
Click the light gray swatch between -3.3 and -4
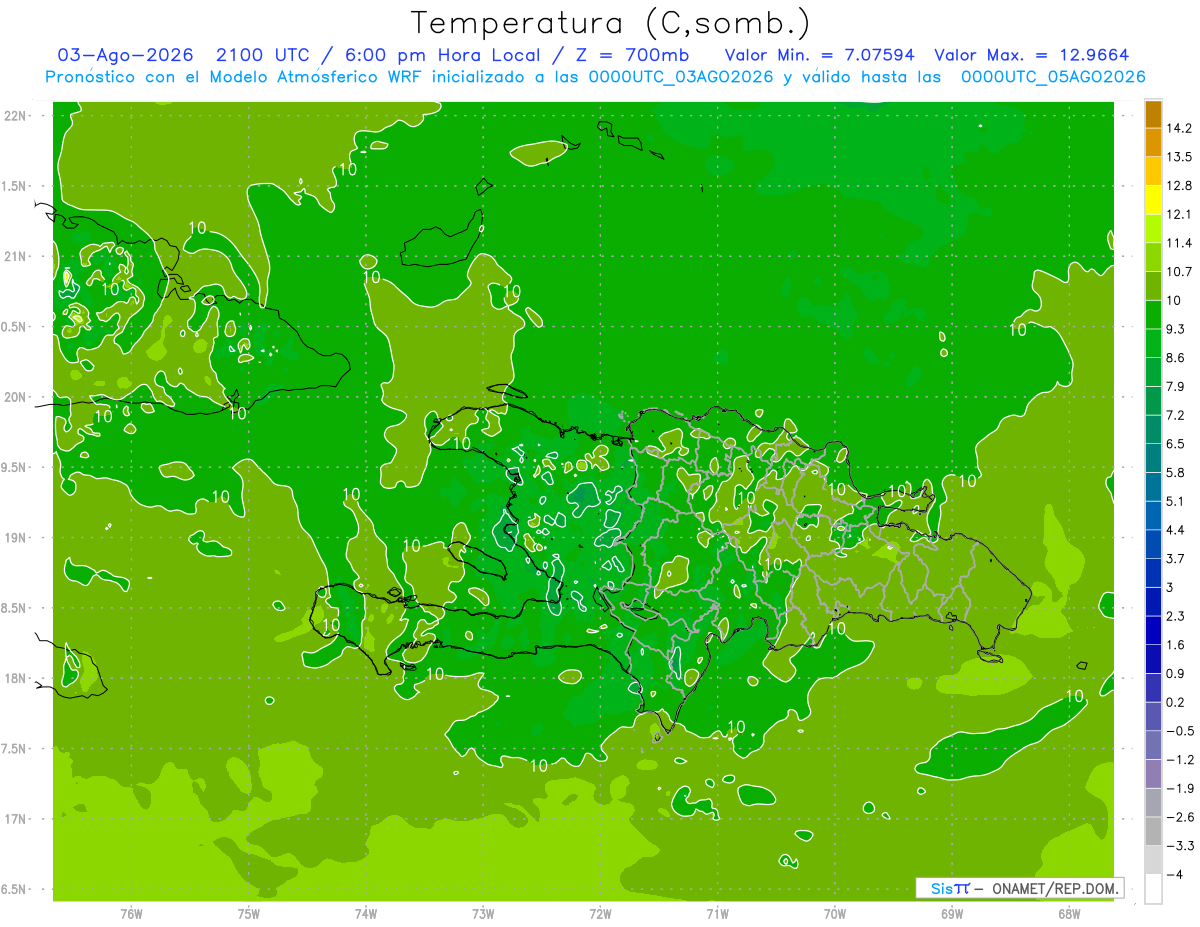coord(1153,860)
